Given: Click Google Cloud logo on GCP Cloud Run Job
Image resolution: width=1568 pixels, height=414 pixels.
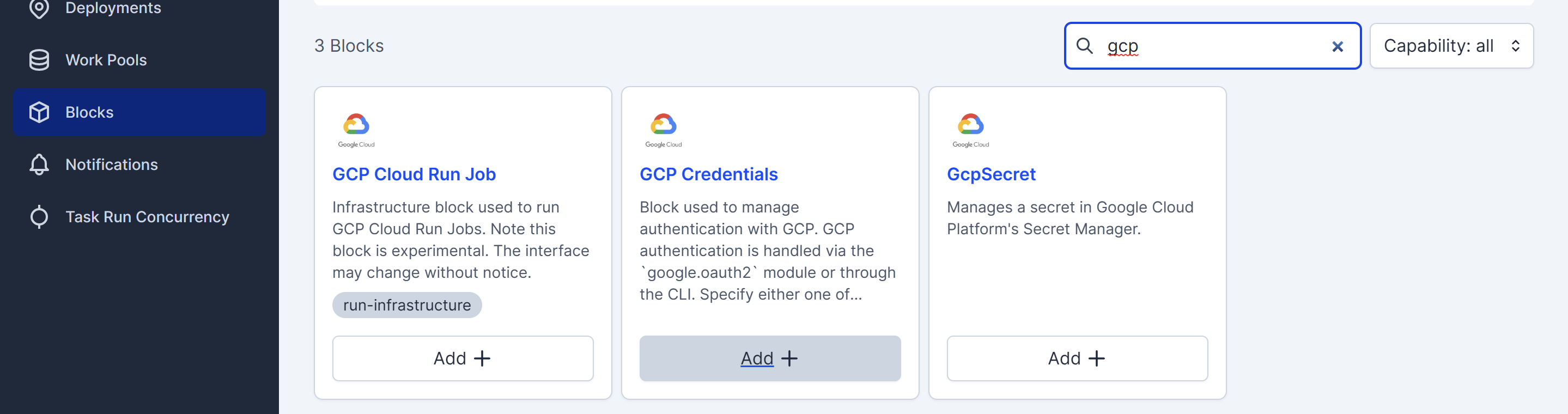Looking at the screenshot, I should tap(356, 129).
